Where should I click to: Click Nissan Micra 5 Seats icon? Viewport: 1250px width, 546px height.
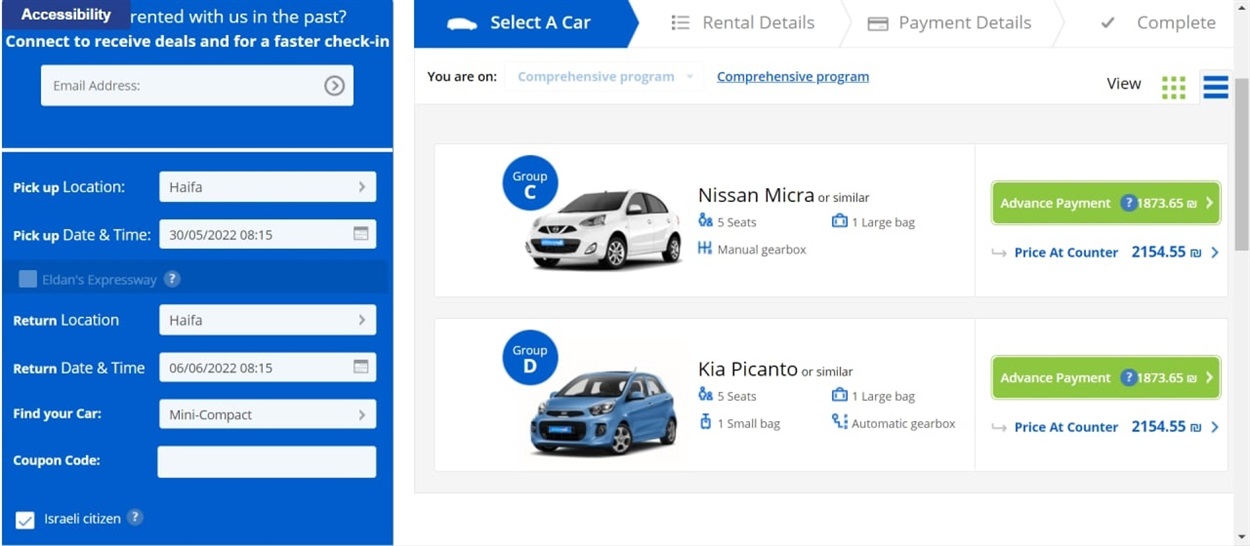(x=706, y=221)
